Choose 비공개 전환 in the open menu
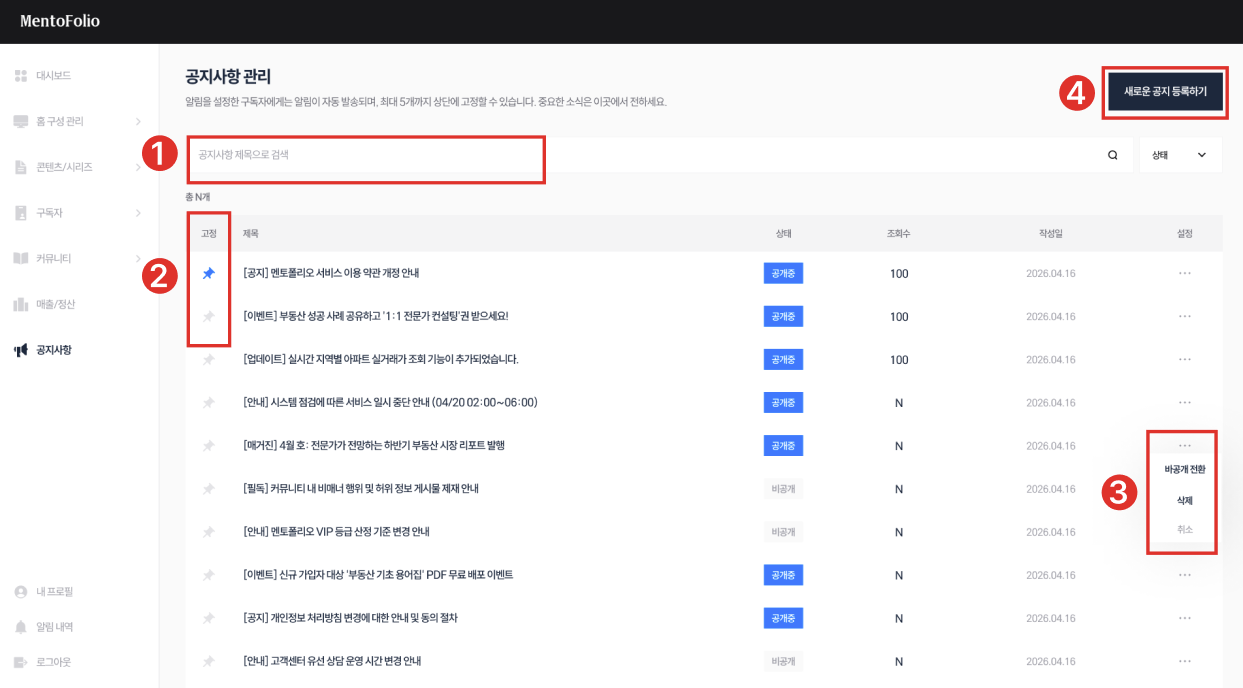1243x688 pixels. coord(1185,469)
